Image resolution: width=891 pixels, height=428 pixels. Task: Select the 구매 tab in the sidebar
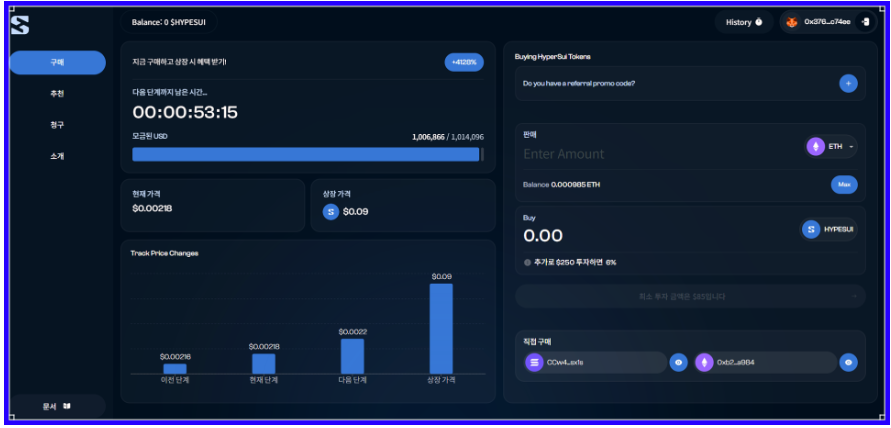click(x=57, y=62)
